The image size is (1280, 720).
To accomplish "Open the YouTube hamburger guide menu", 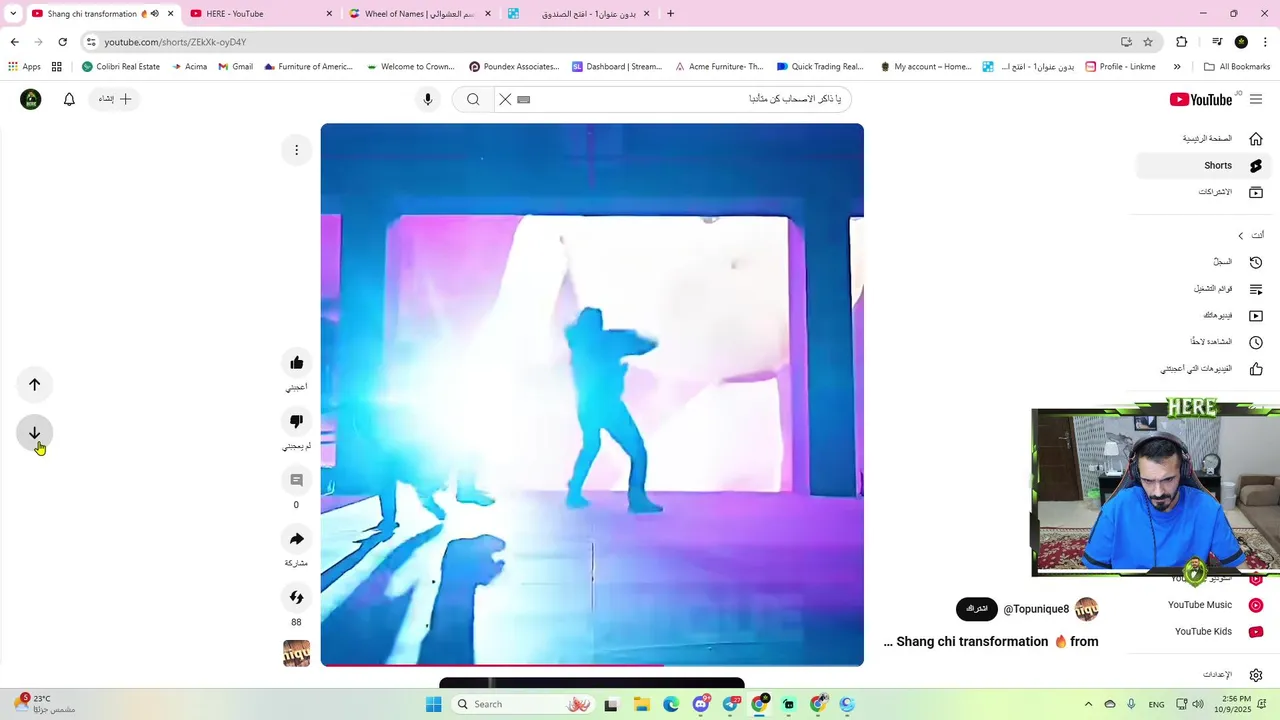I will click(1256, 99).
